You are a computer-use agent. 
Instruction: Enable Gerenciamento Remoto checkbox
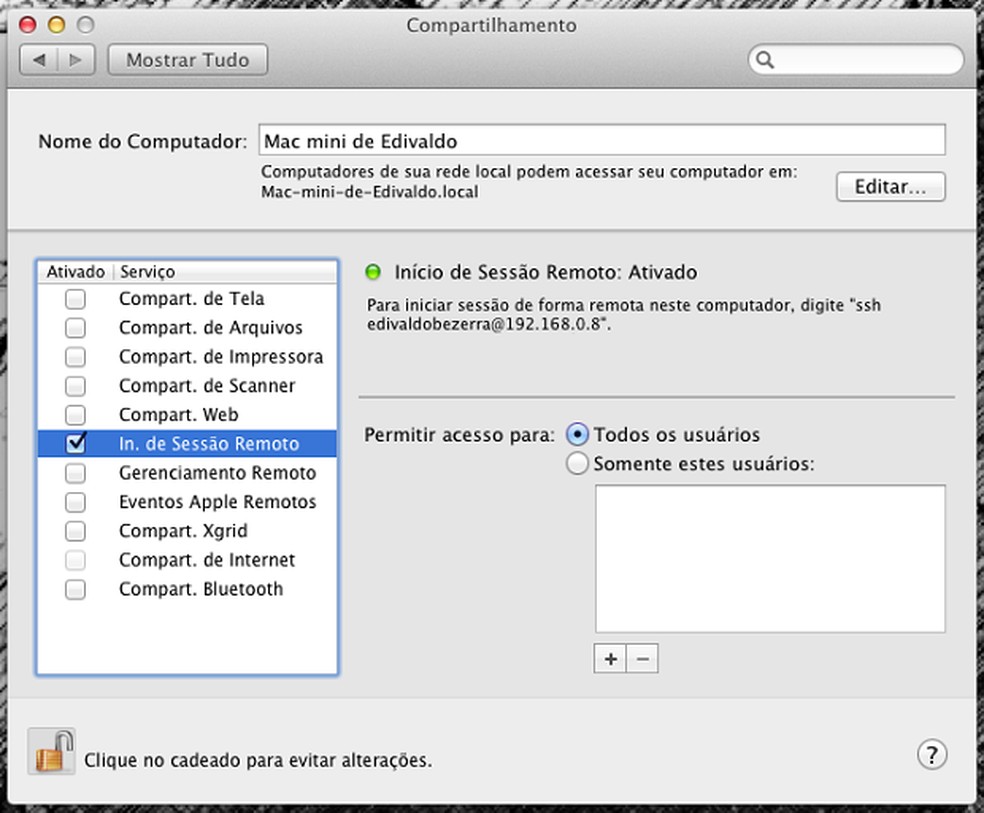click(x=75, y=473)
